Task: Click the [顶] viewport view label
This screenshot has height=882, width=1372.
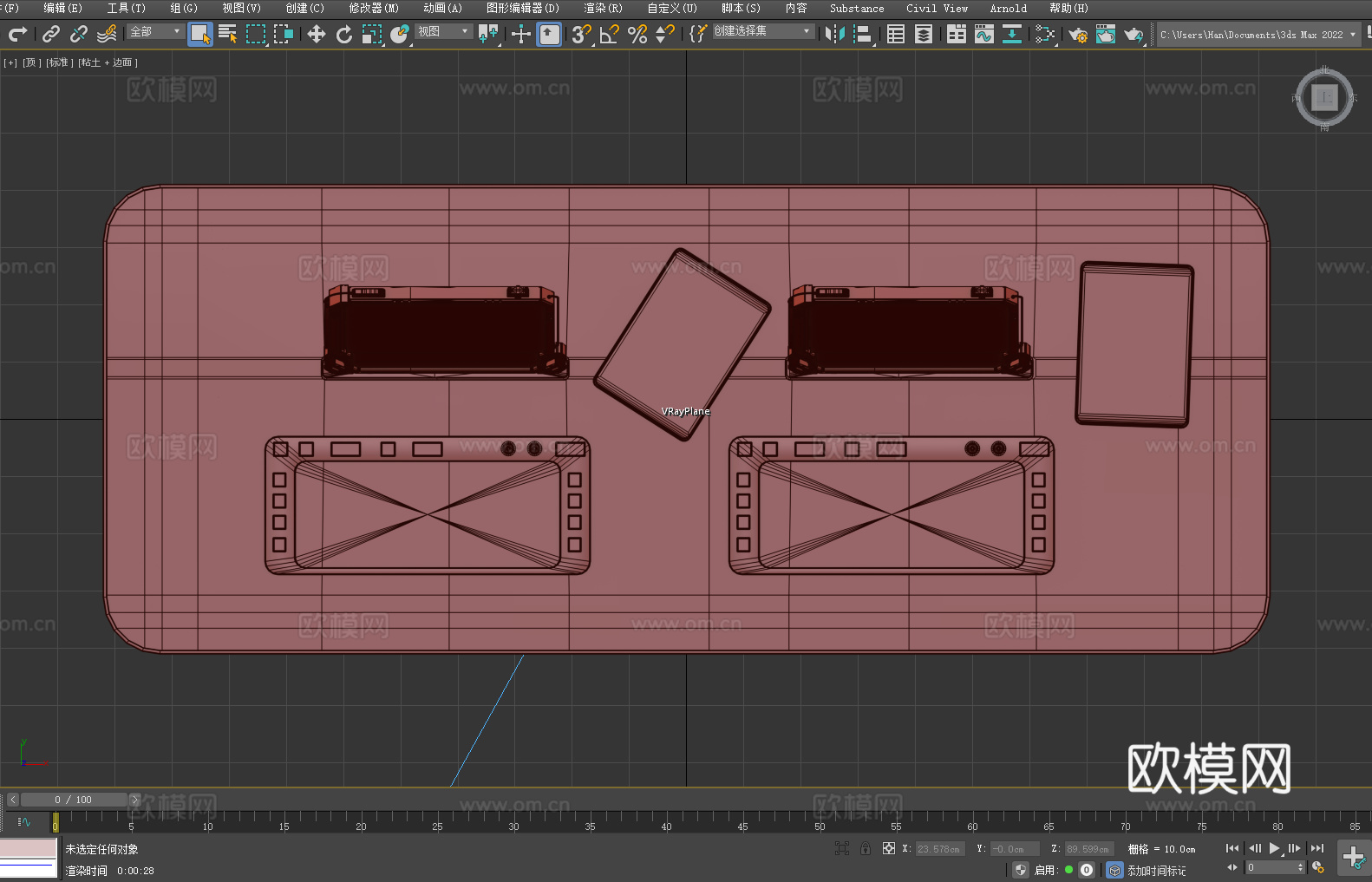Action: [30, 62]
